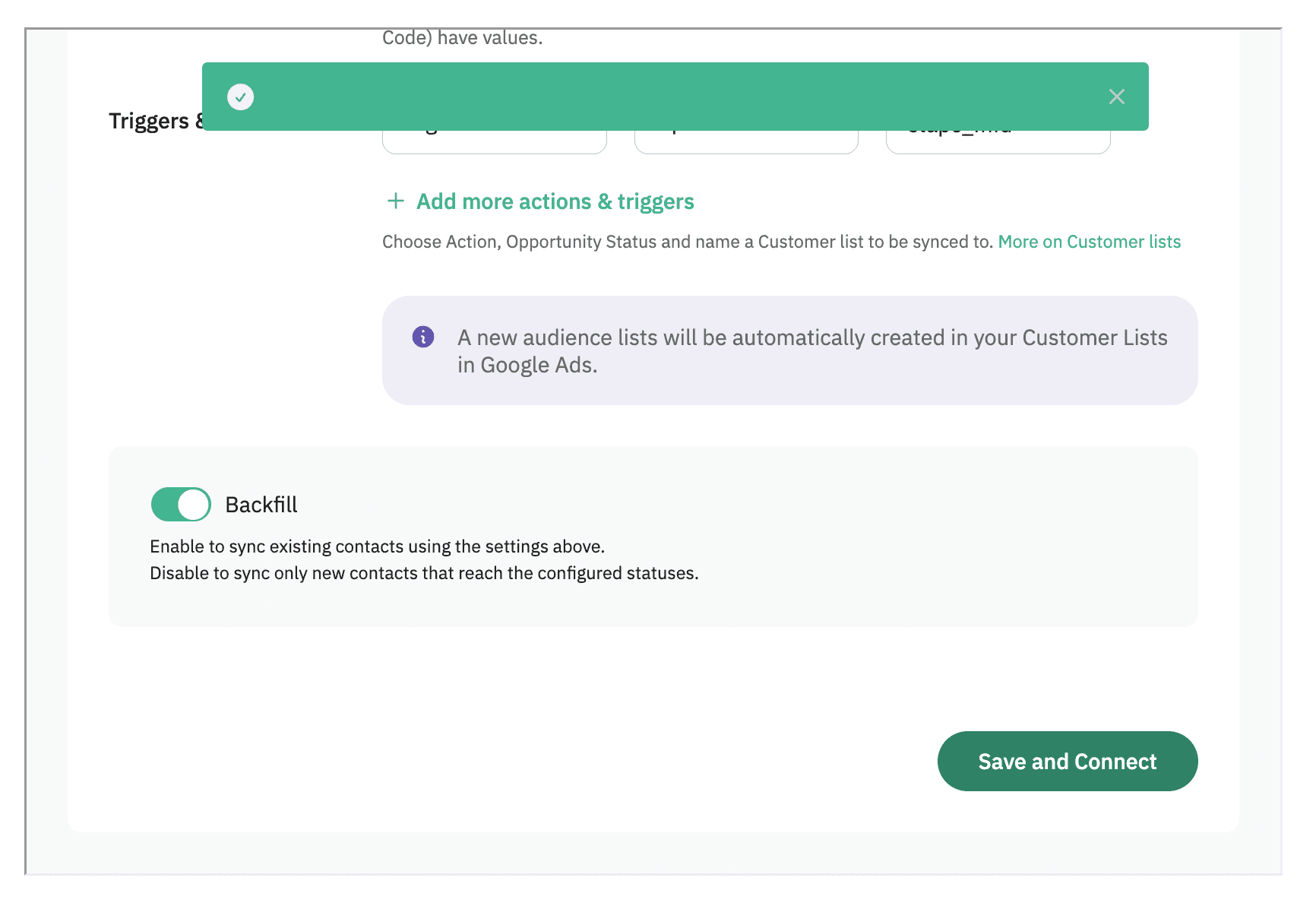The image size is (1316, 906).
Task: Click the third trigger list name field
Action: 998,142
